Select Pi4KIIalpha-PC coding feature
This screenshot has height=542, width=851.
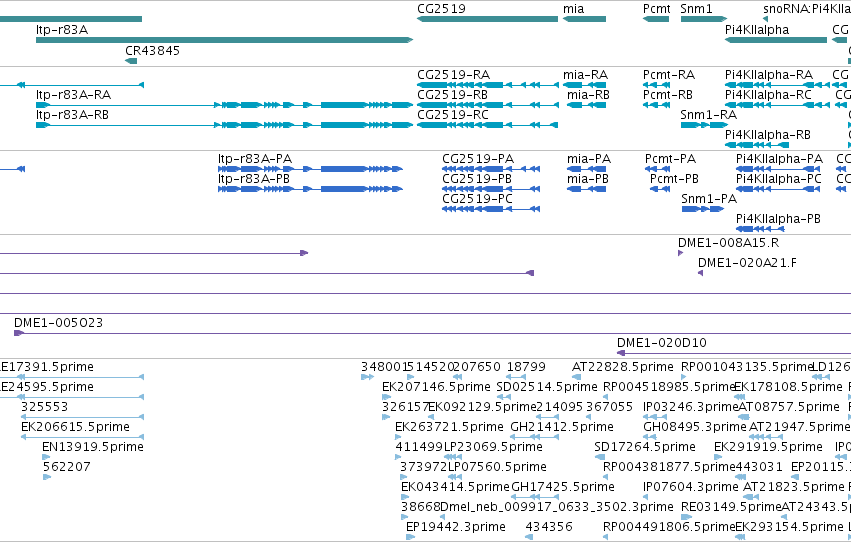(x=778, y=189)
